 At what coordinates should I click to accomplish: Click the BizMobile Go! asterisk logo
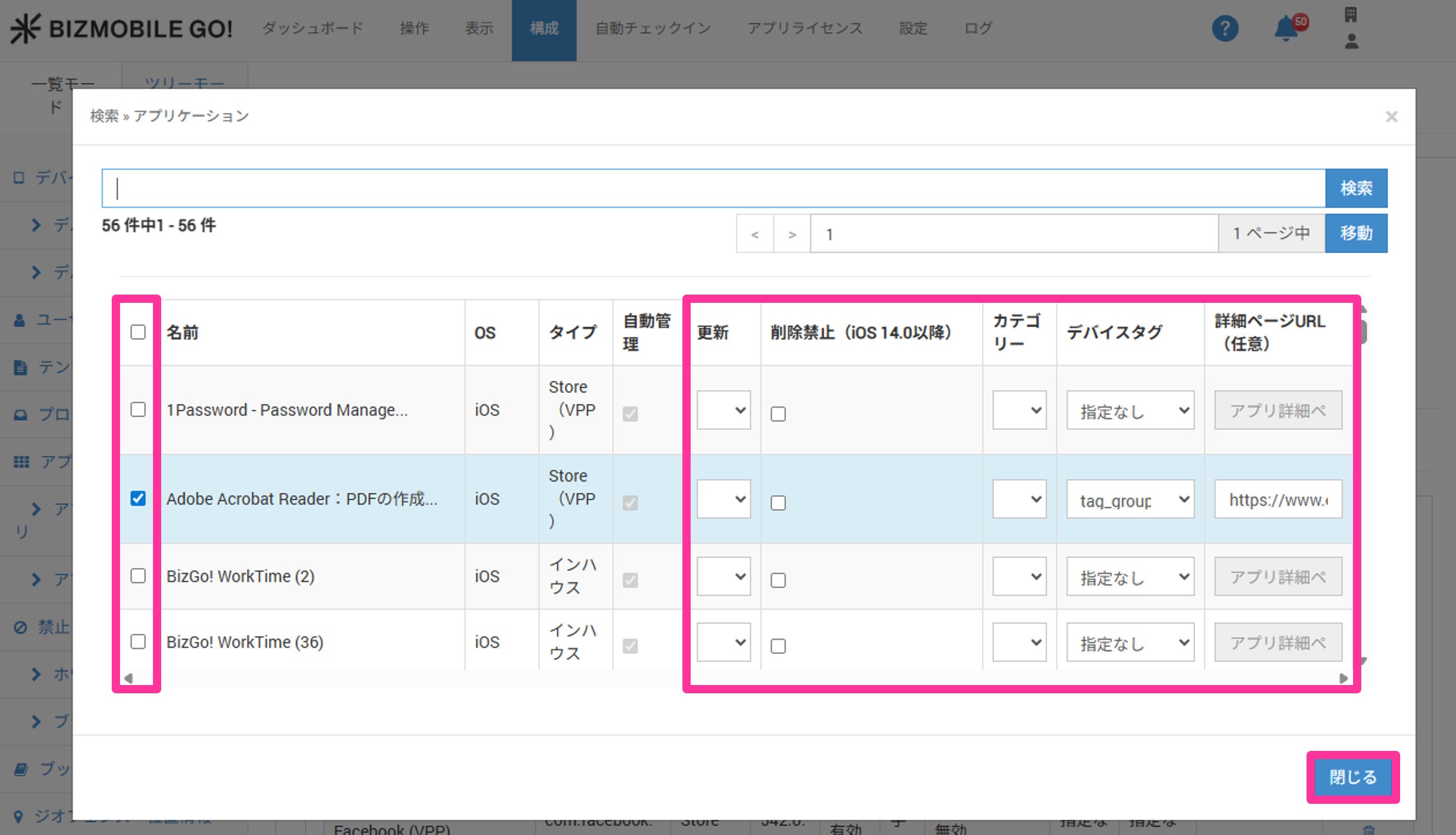point(26,28)
